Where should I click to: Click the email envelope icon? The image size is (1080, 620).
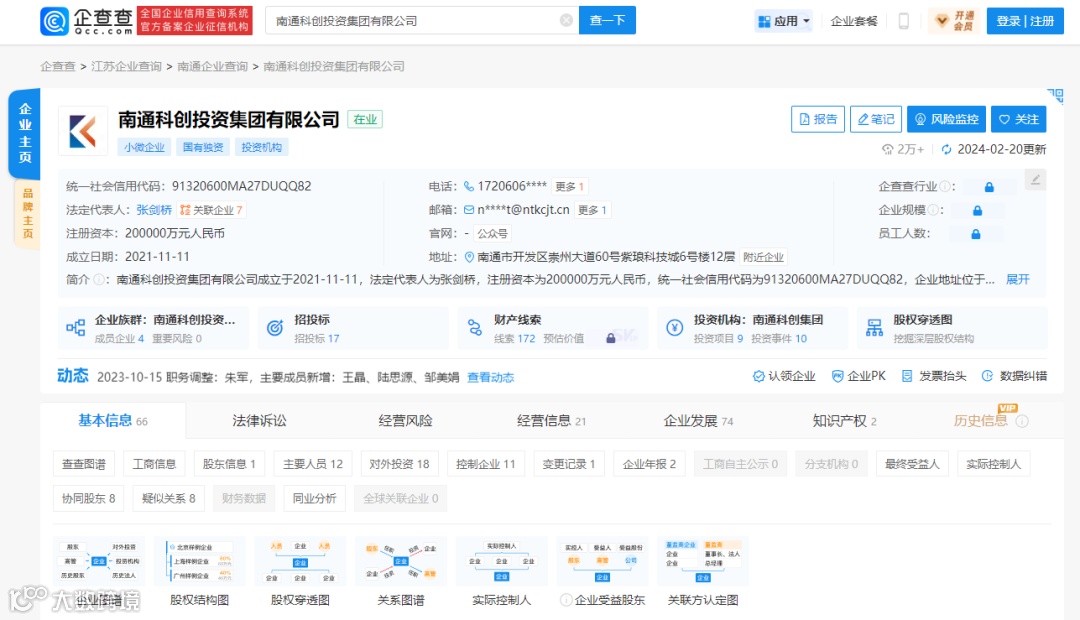469,209
